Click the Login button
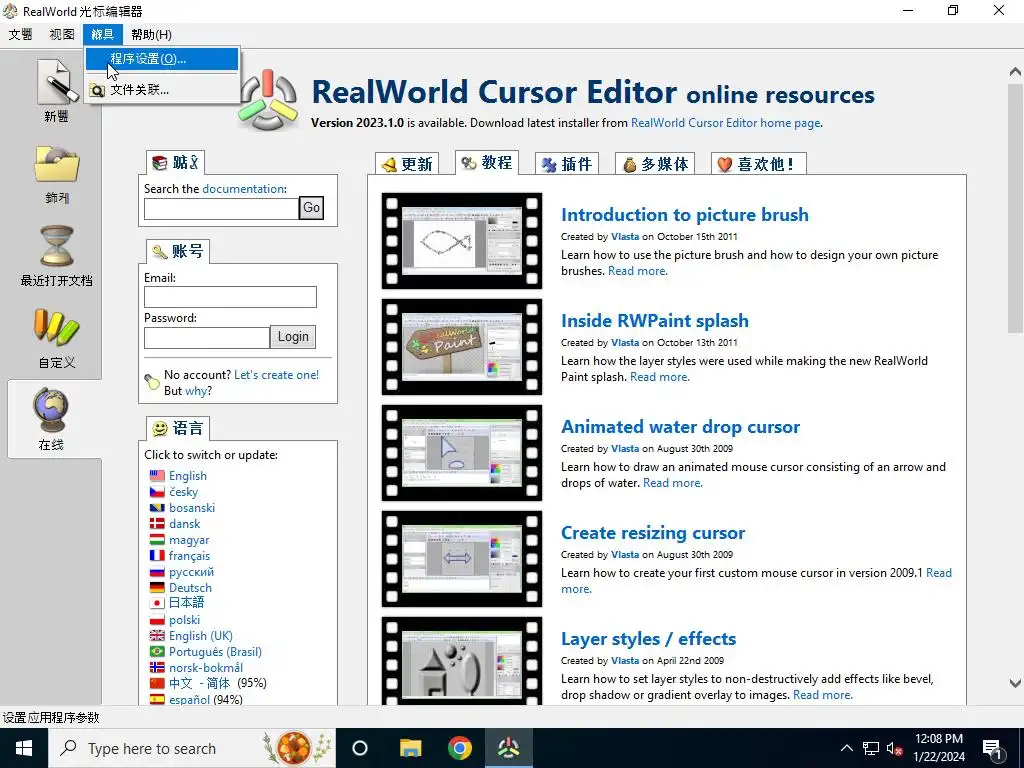The image size is (1024, 768). click(293, 336)
